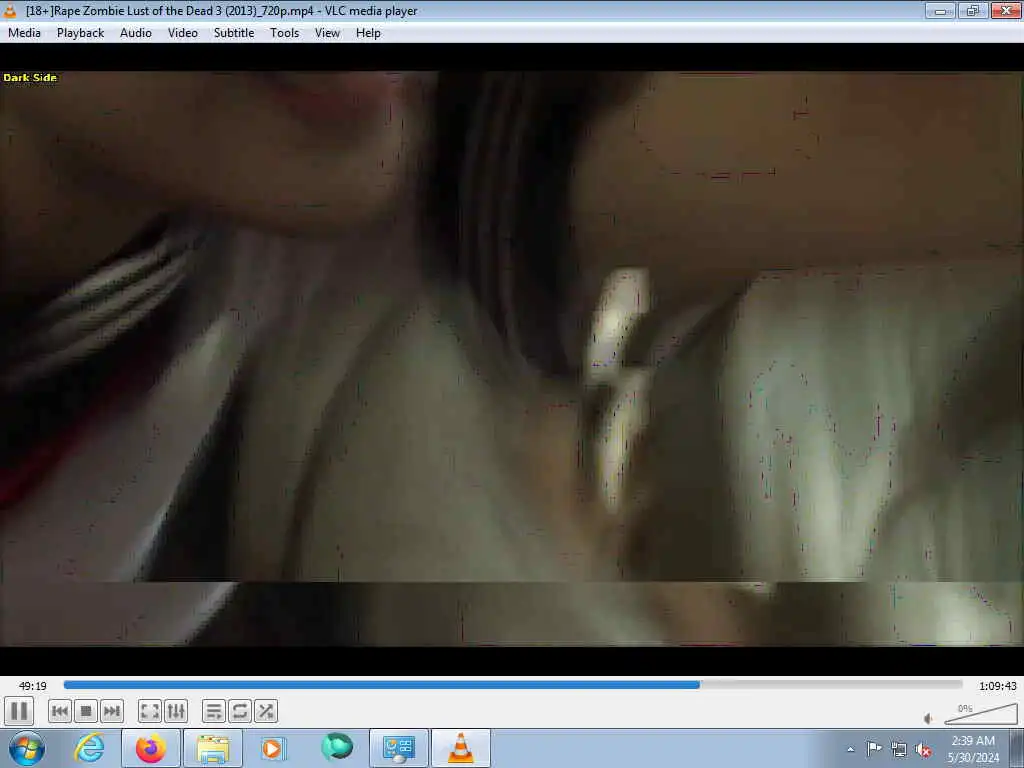The image size is (1024, 768).
Task: Unmute audio via speaker icon
Action: point(928,718)
